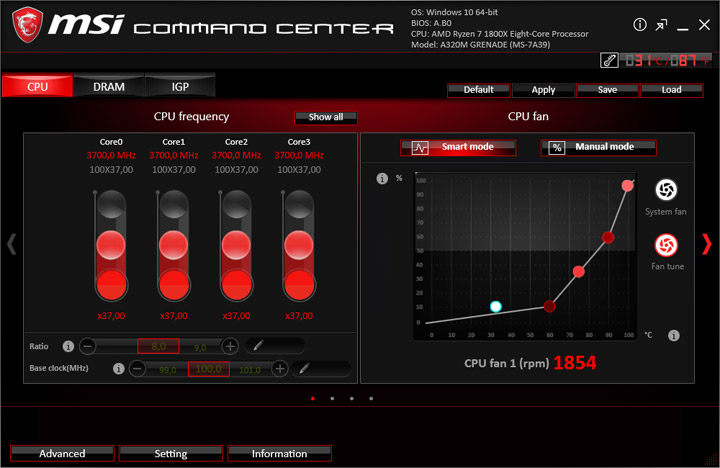Click info icon beside percent axis
The height and width of the screenshot is (468, 720).
[x=382, y=179]
